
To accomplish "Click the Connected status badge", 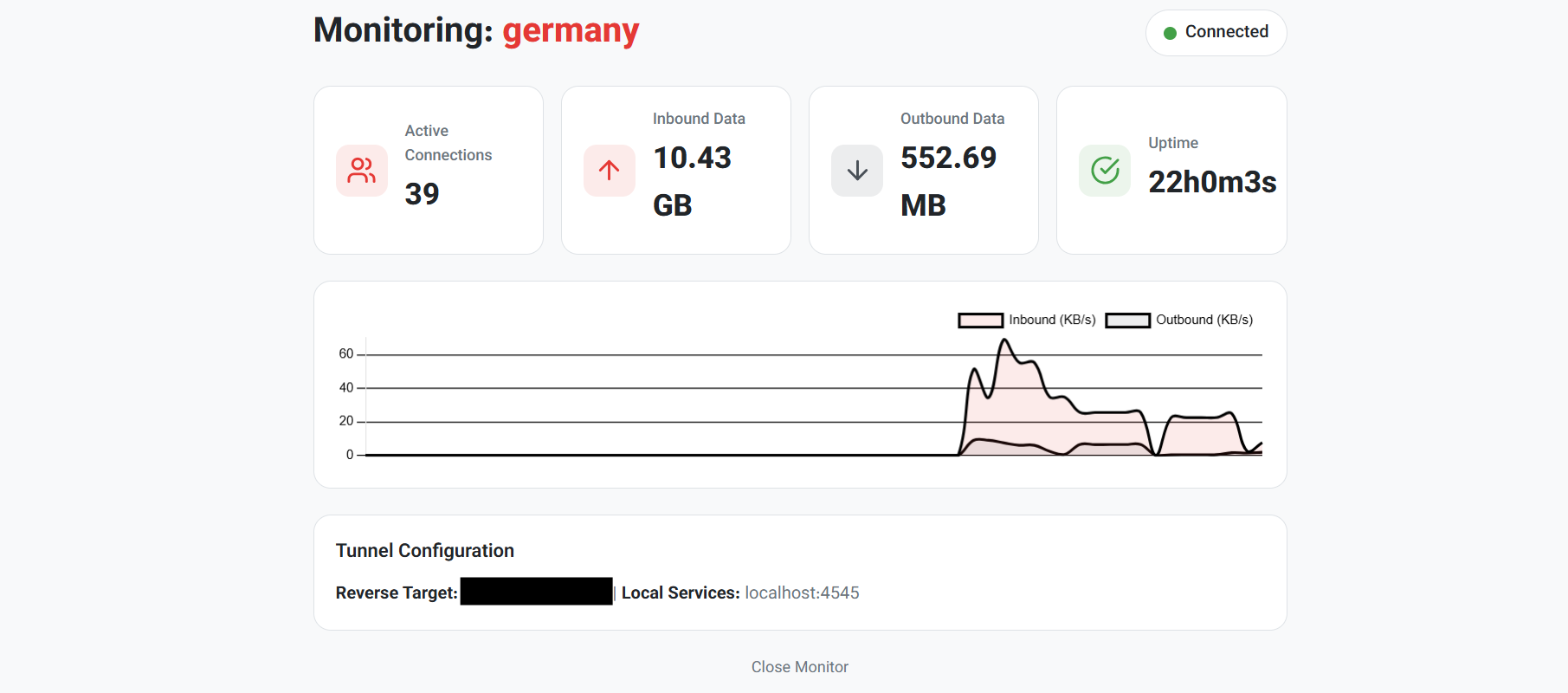I will click(x=1216, y=33).
